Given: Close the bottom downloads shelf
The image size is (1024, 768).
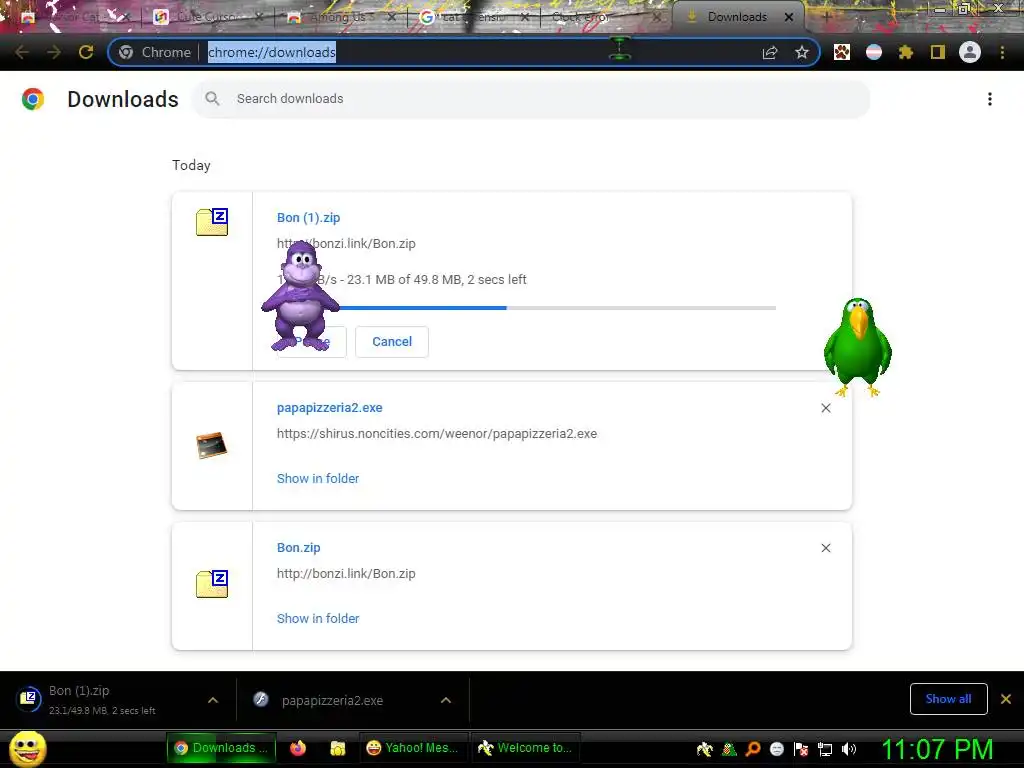Looking at the screenshot, I should [1006, 699].
